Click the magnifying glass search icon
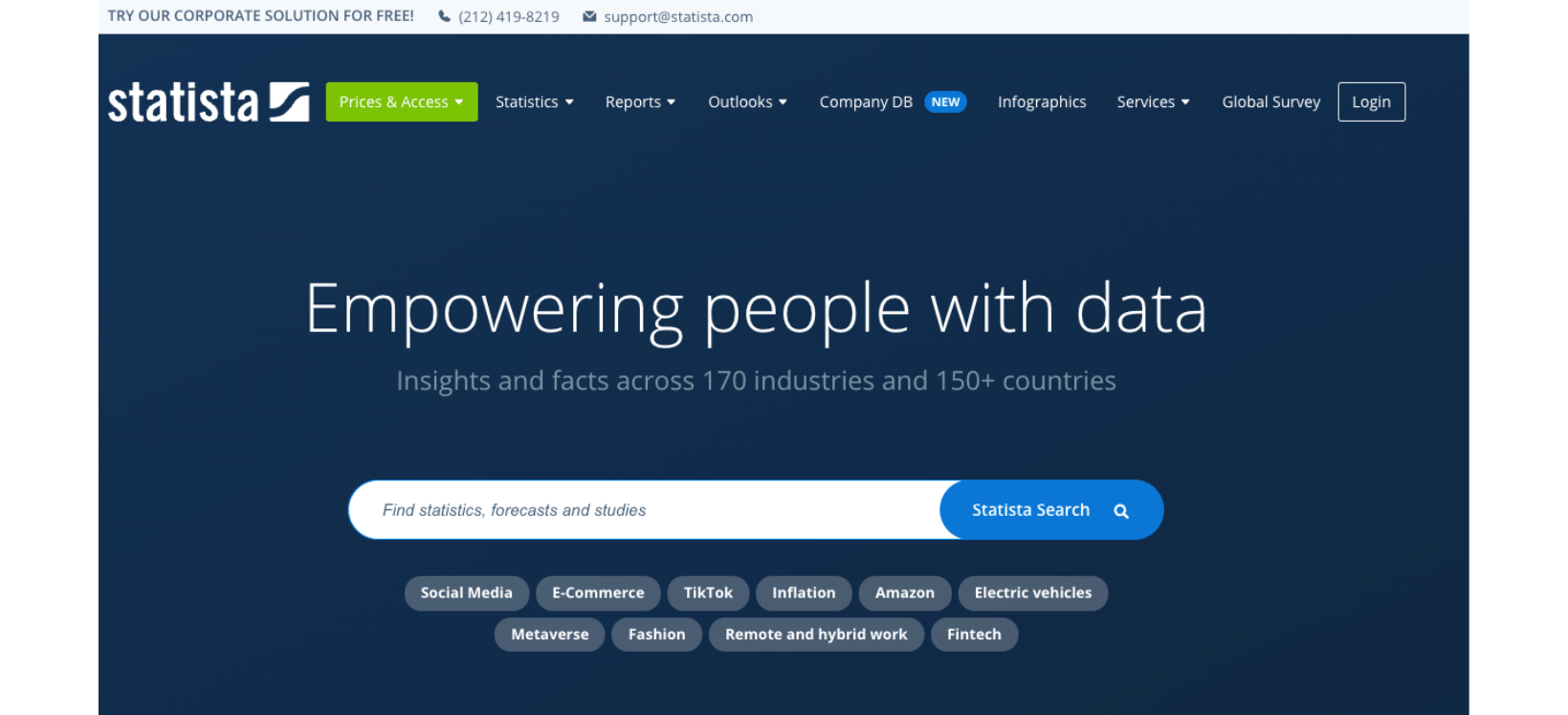This screenshot has height=715, width=1568. (1121, 511)
